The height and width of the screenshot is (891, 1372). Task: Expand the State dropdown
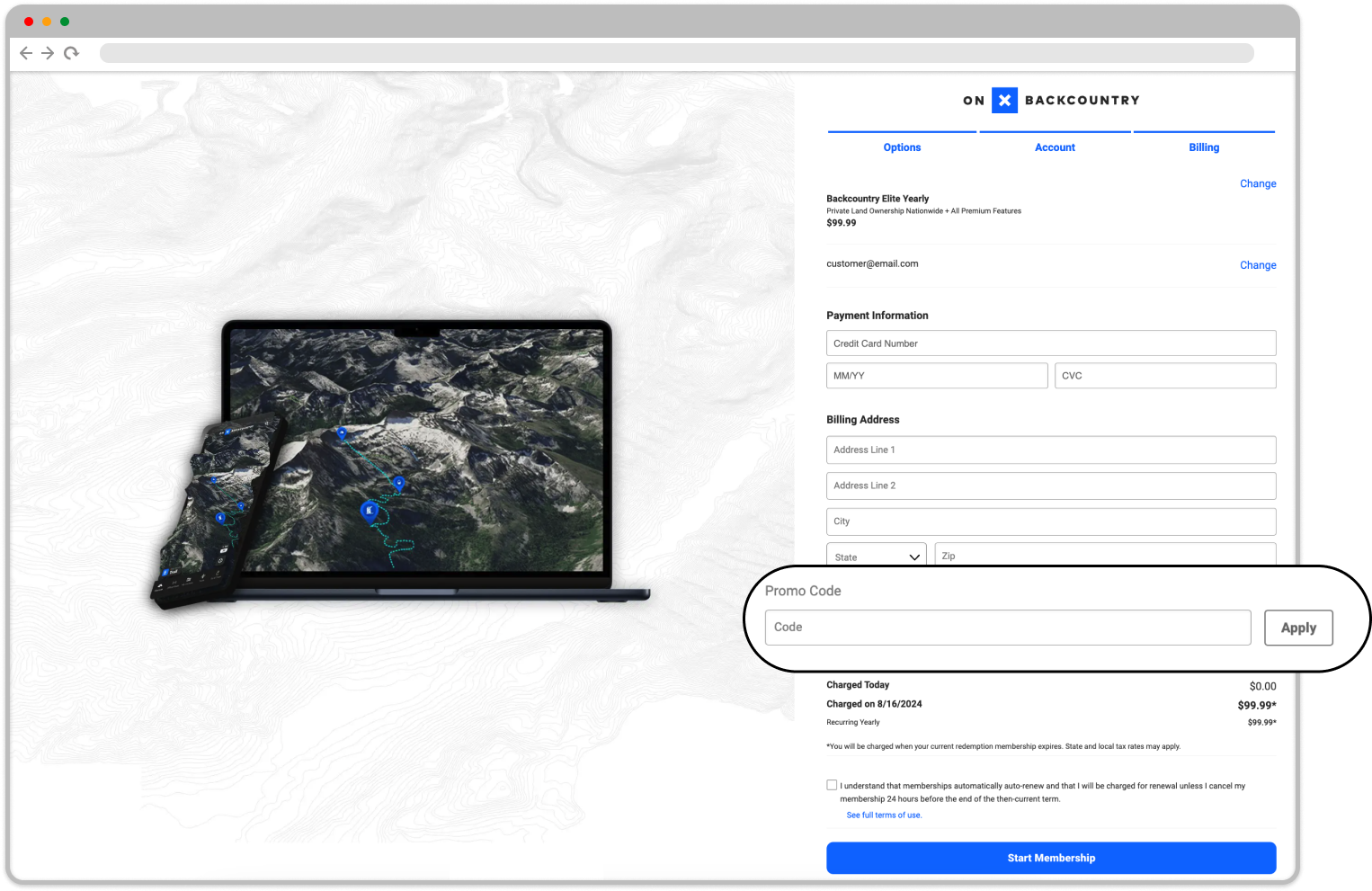point(876,556)
